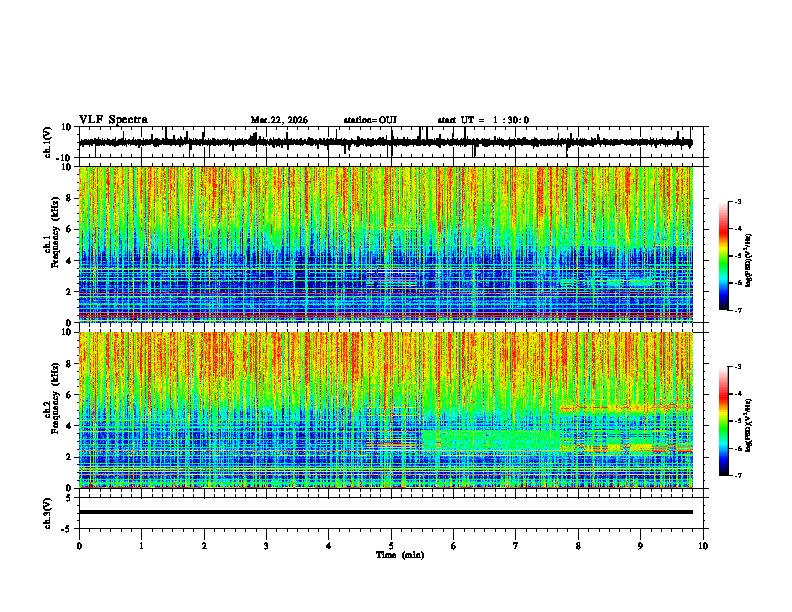
Task: Click time axis tick label "0"
Action: (79, 546)
